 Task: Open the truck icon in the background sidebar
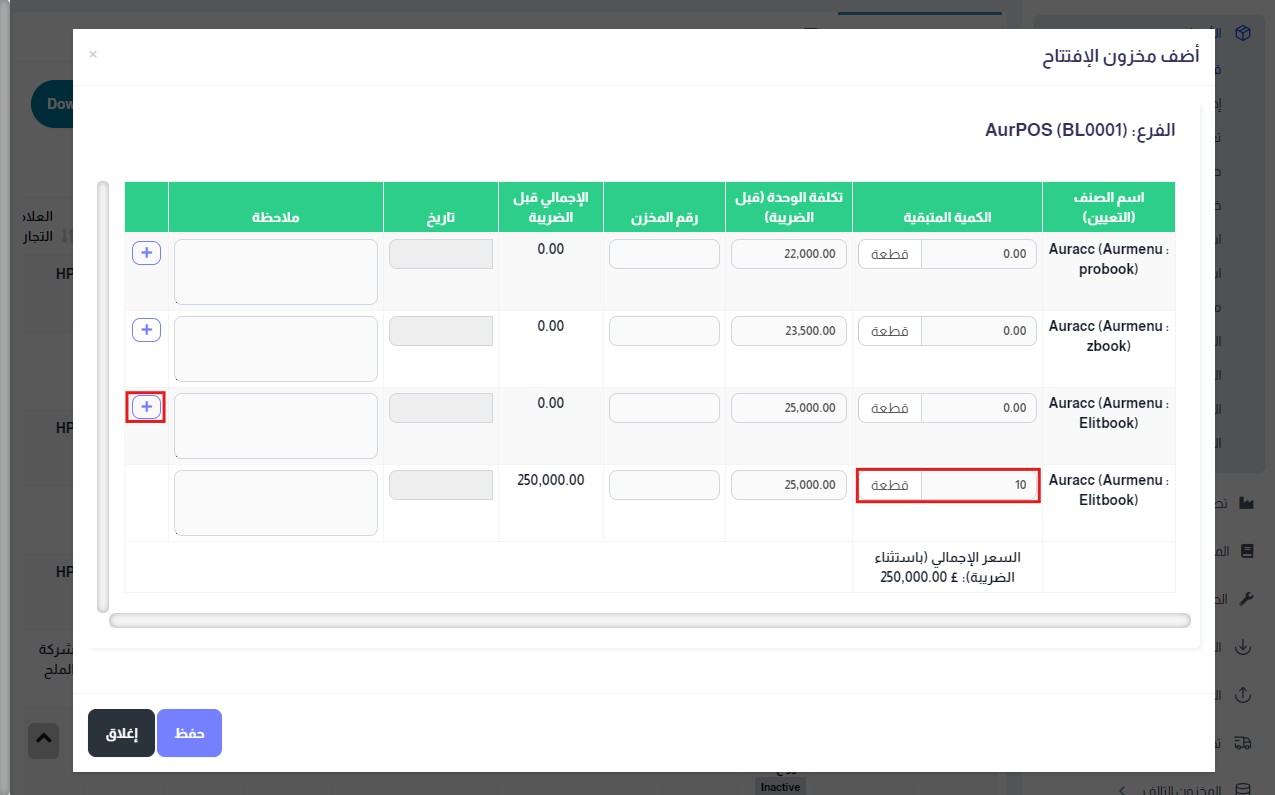tap(1244, 742)
